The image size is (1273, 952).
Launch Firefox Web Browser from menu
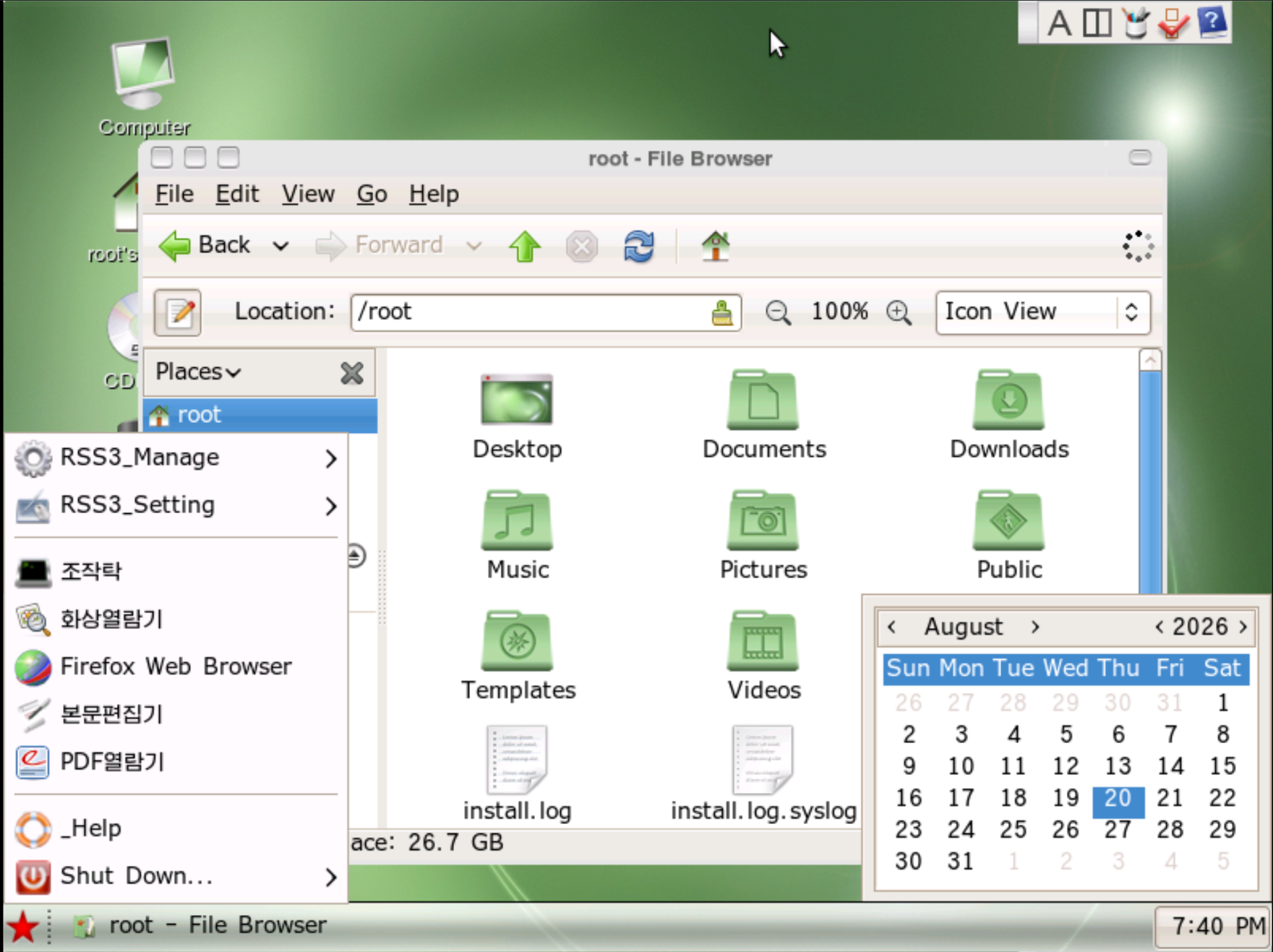click(176, 666)
